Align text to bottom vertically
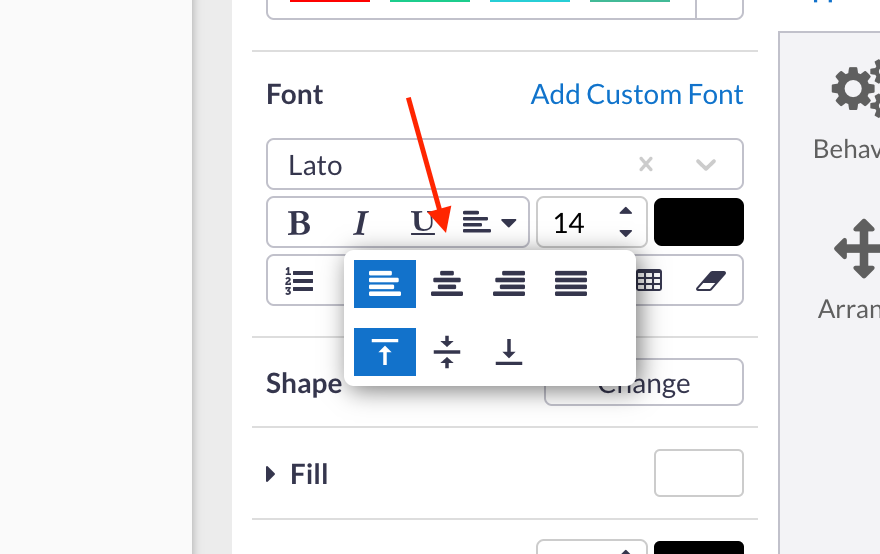The height and width of the screenshot is (554, 880). click(509, 352)
